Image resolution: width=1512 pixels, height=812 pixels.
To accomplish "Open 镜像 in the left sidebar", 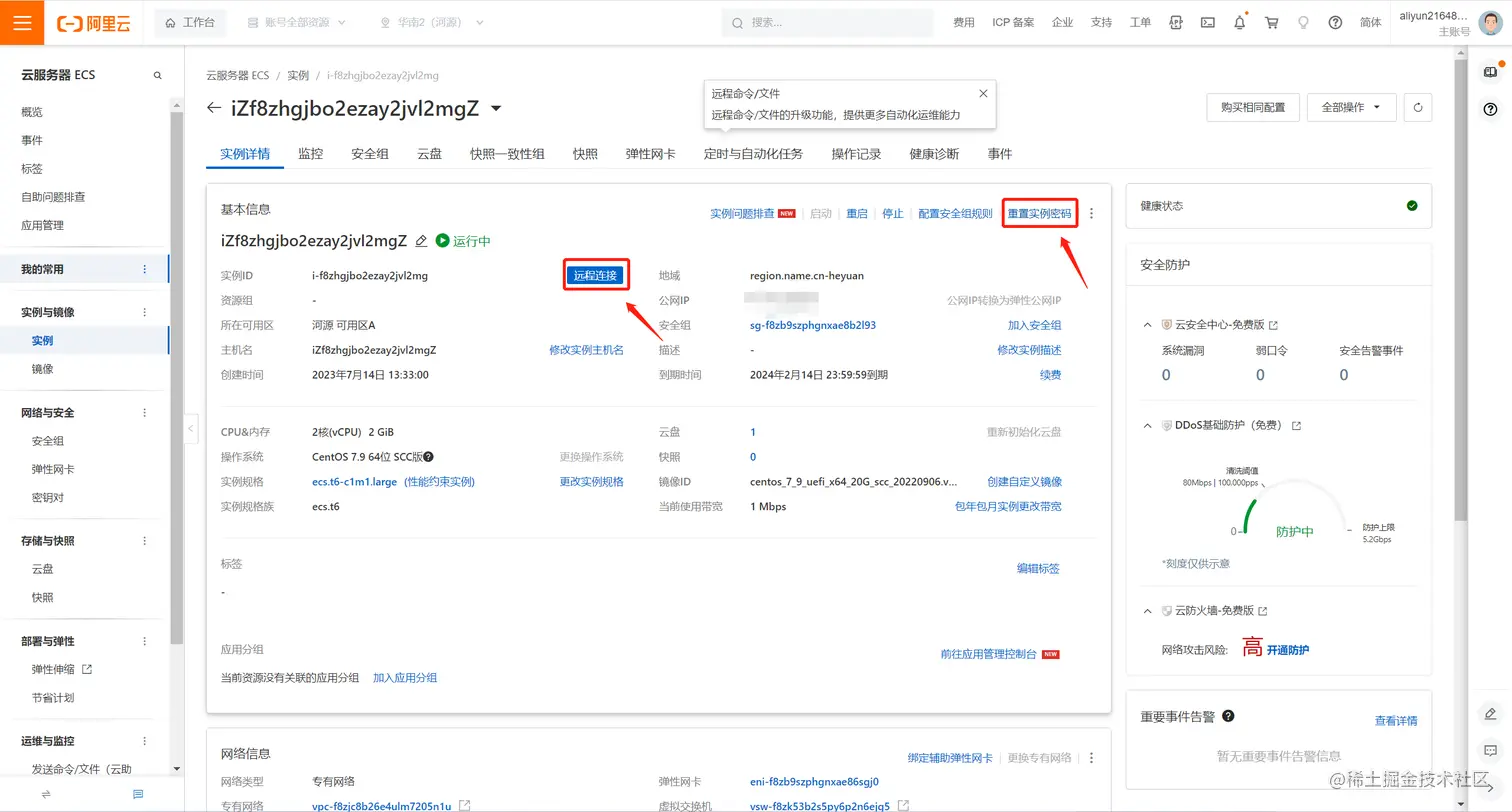I will click(x=43, y=369).
